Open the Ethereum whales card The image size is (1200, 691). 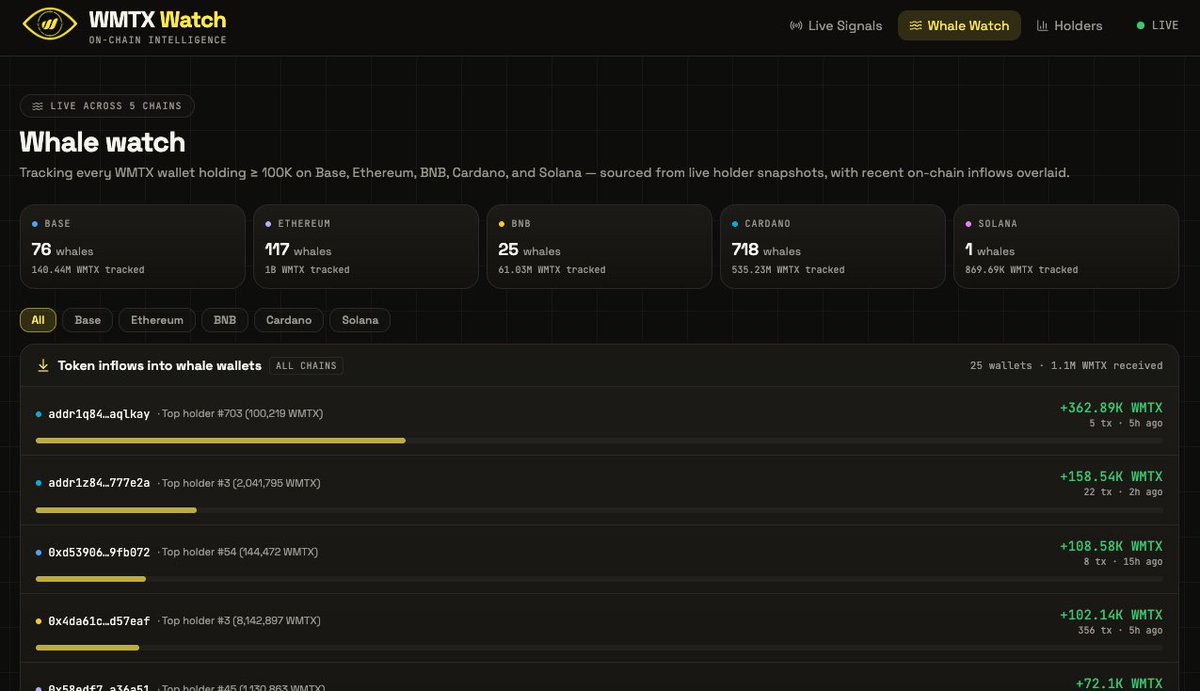click(365, 247)
